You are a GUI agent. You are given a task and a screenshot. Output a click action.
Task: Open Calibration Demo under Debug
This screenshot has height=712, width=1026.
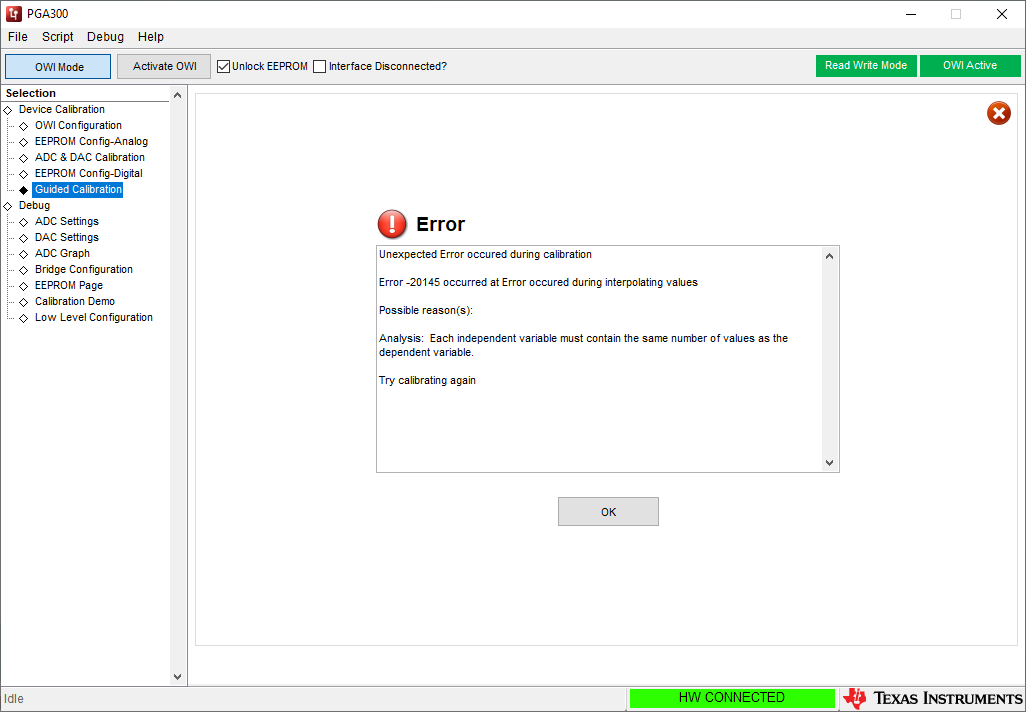coord(75,301)
